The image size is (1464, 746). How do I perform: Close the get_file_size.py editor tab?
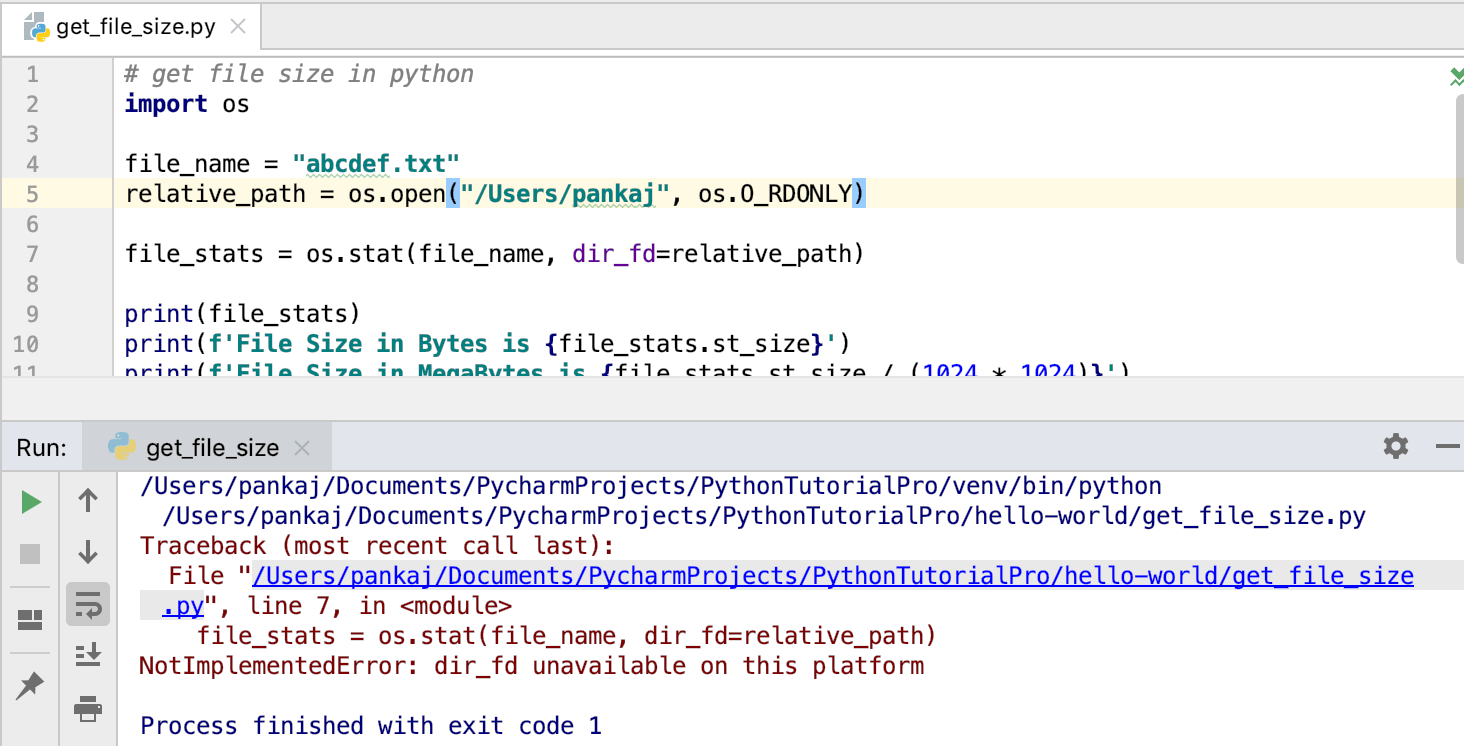click(238, 27)
